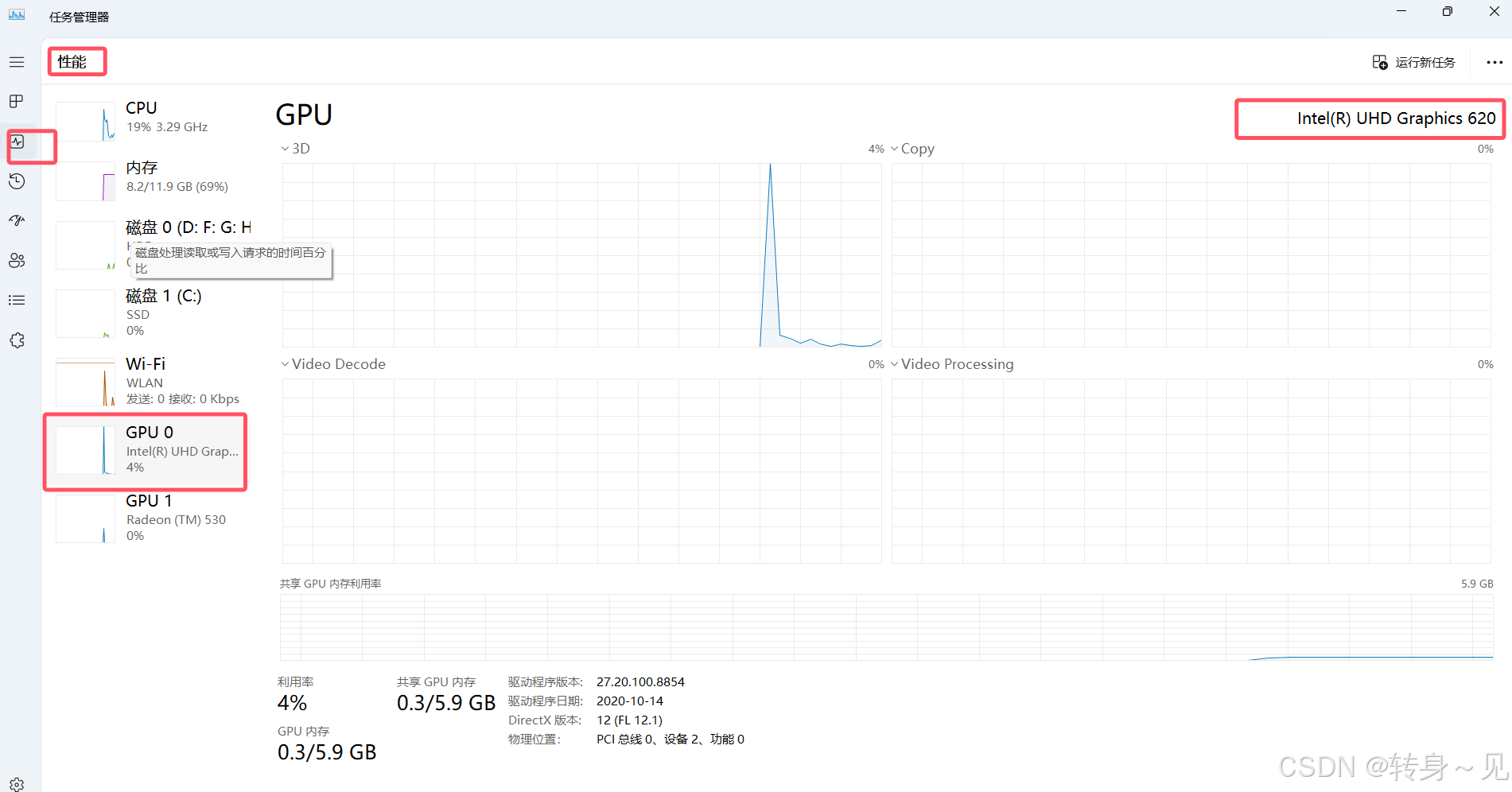Click the CPU usage mini graph thumbnail
Screen dimensions: 1512x792
(x=85, y=122)
